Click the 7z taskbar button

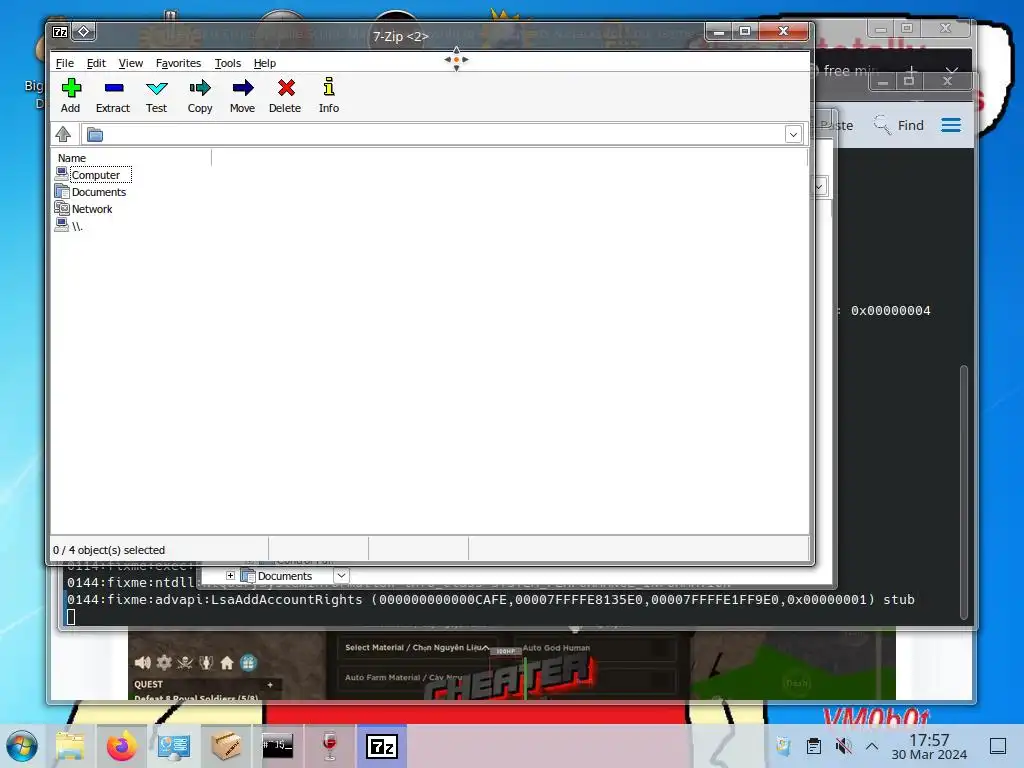(382, 746)
